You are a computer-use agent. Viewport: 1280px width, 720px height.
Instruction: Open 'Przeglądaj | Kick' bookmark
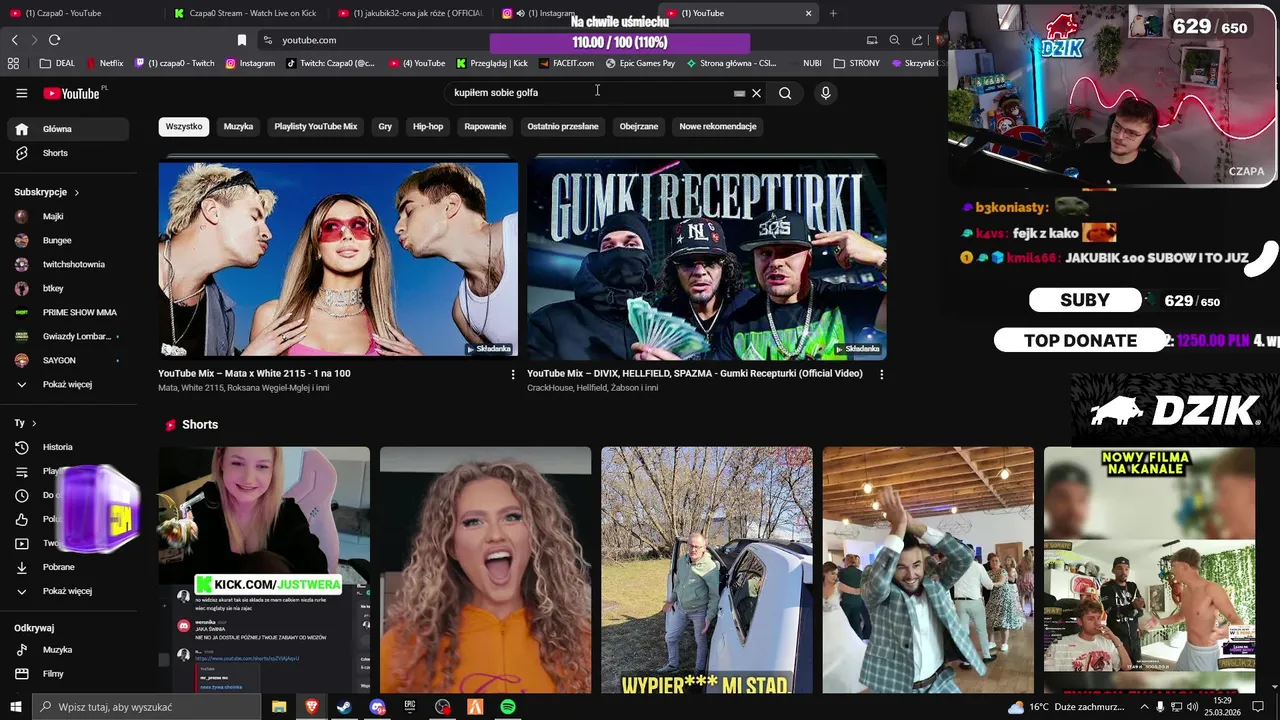click(x=491, y=63)
